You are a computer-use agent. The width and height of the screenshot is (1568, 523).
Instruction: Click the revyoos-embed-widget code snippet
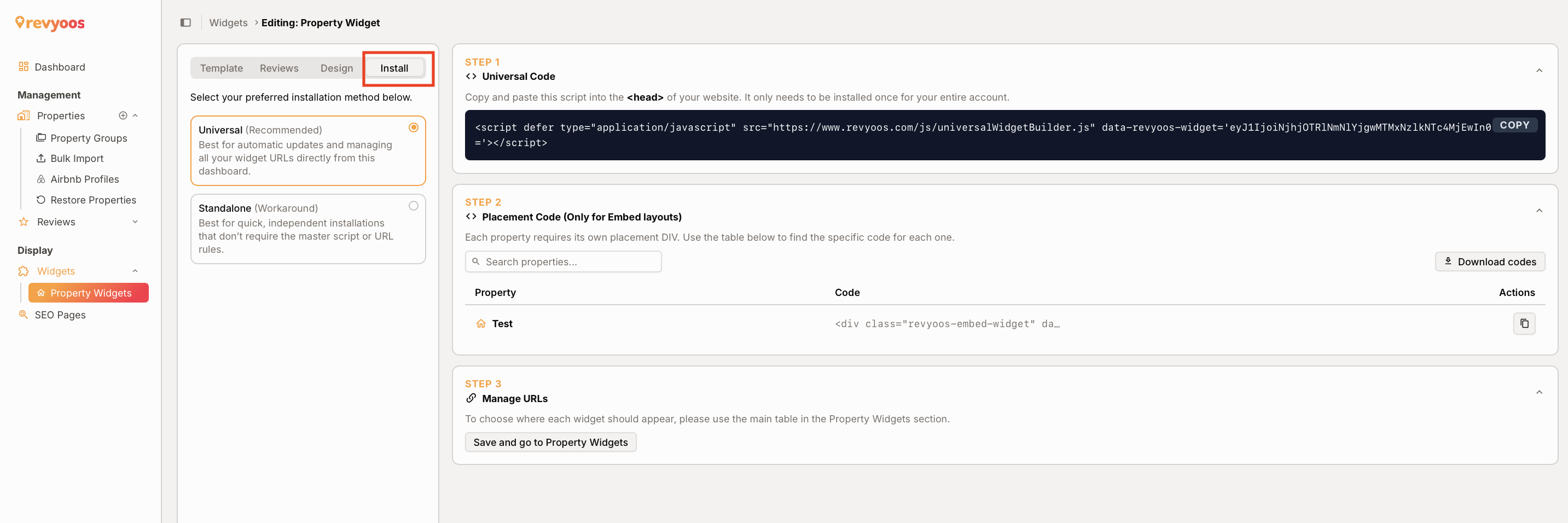[x=947, y=324]
